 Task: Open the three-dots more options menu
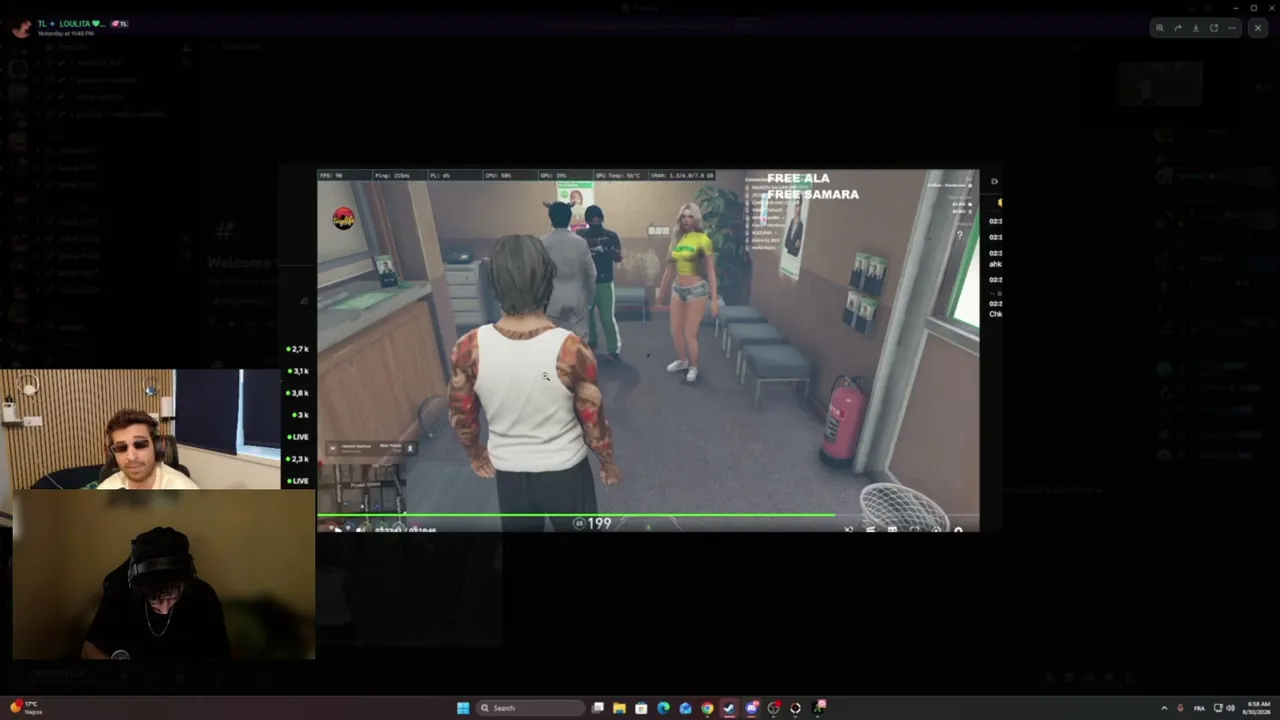tap(1233, 28)
